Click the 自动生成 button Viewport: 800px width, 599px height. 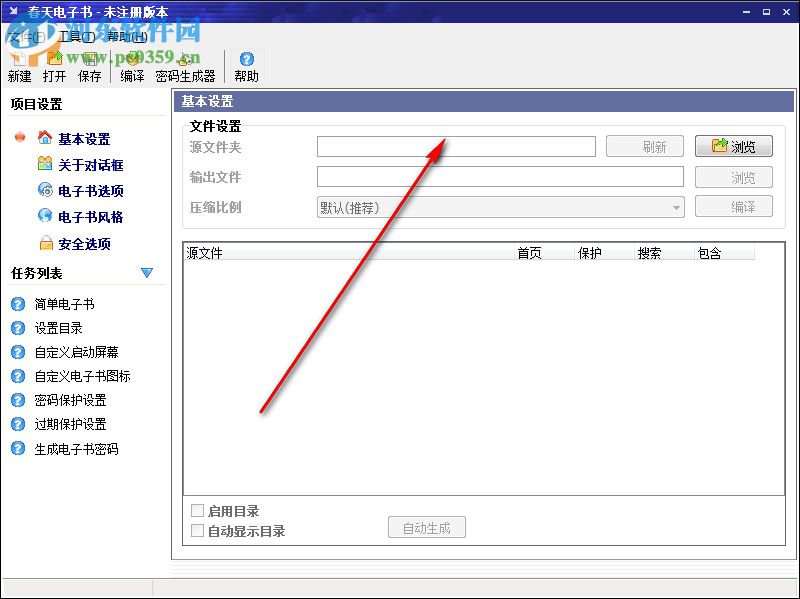point(427,528)
